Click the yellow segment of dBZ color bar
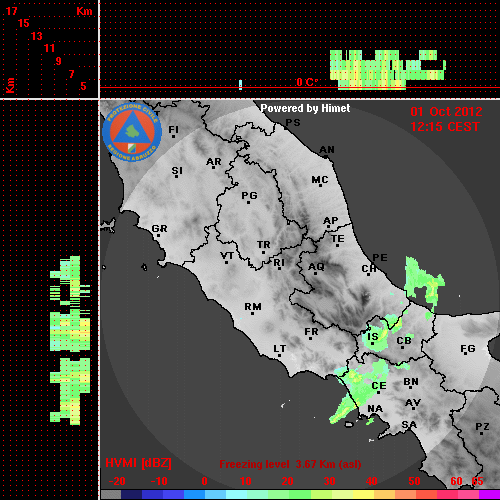 coord(363,494)
